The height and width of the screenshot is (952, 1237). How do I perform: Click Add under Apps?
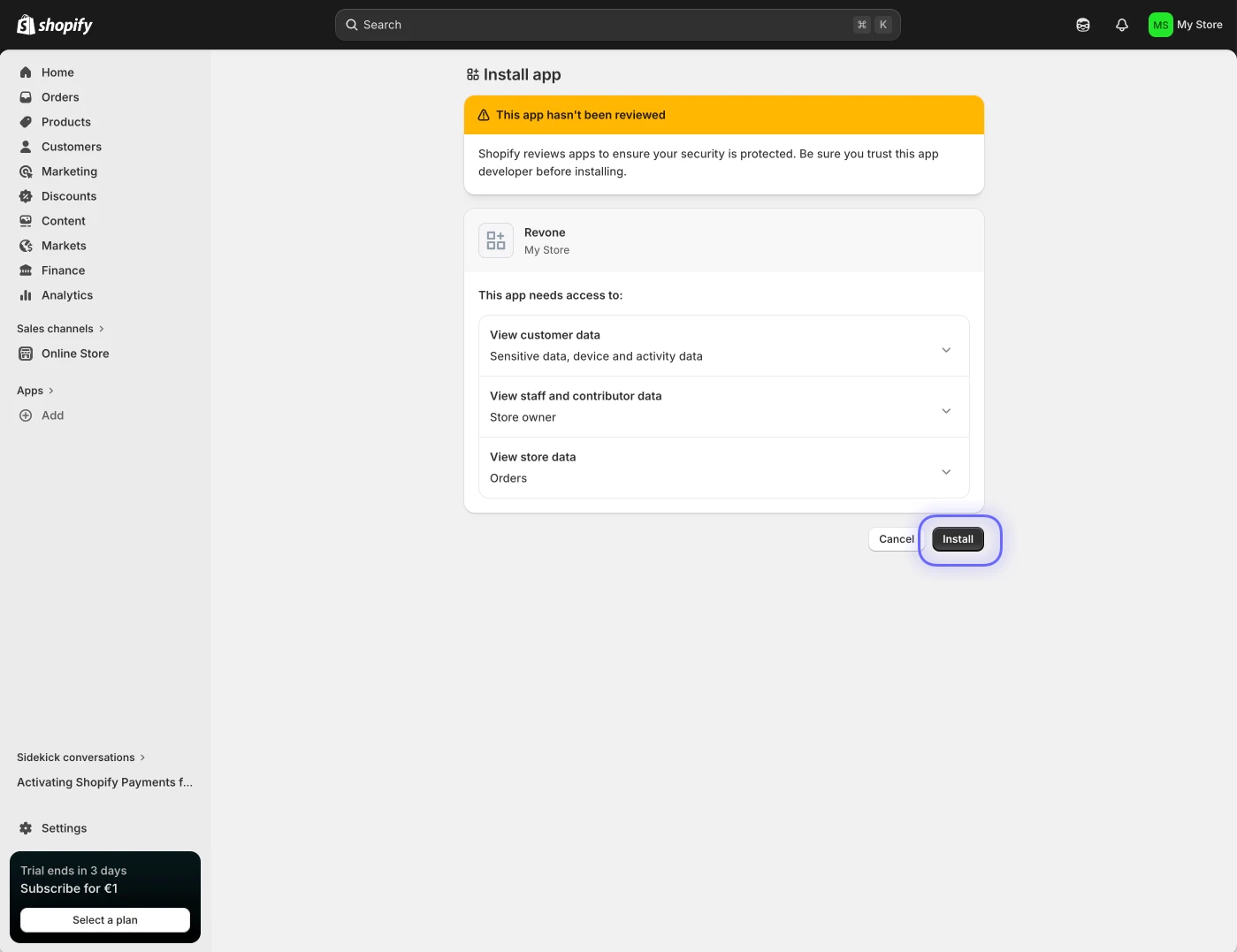click(x=105, y=415)
